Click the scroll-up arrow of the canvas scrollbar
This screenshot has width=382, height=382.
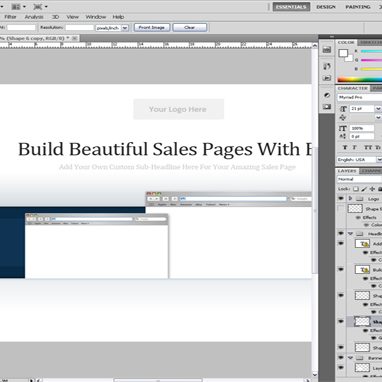[x=315, y=45]
